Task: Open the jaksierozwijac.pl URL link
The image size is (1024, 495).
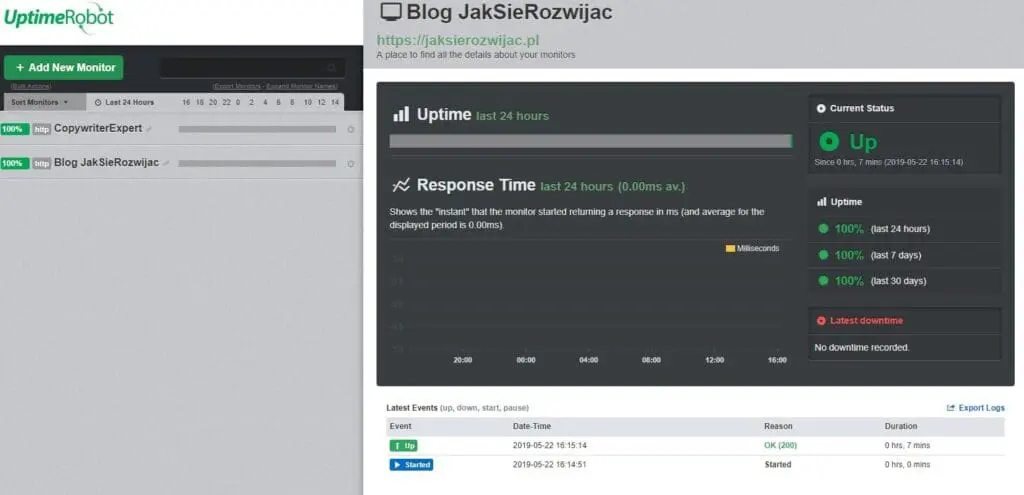Action: [458, 40]
